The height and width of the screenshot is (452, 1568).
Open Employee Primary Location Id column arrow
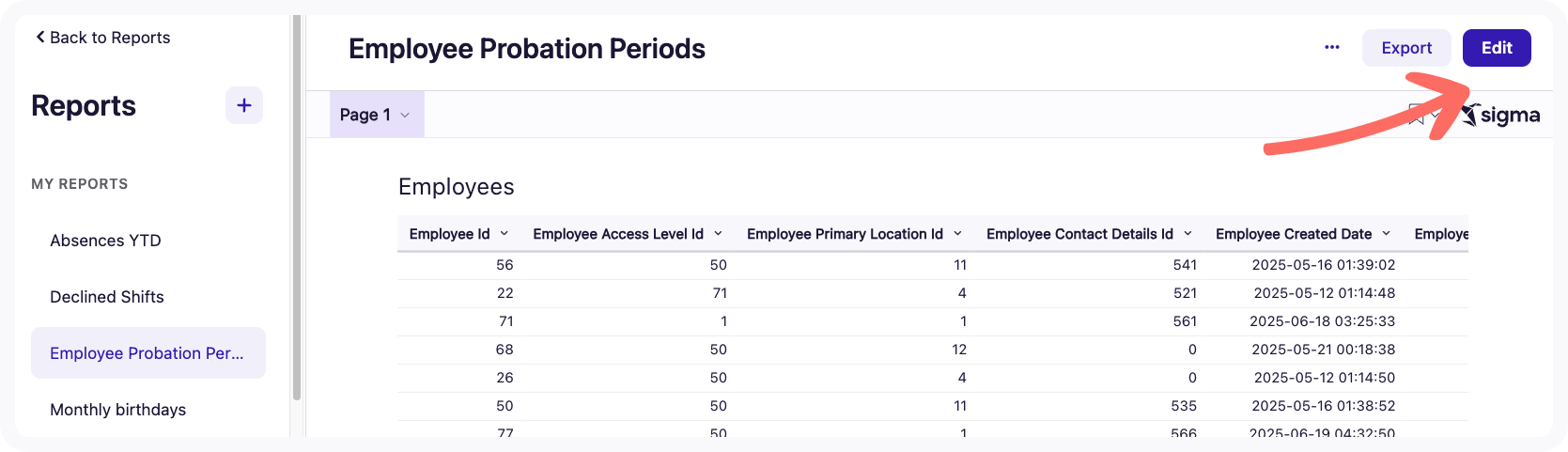958,233
